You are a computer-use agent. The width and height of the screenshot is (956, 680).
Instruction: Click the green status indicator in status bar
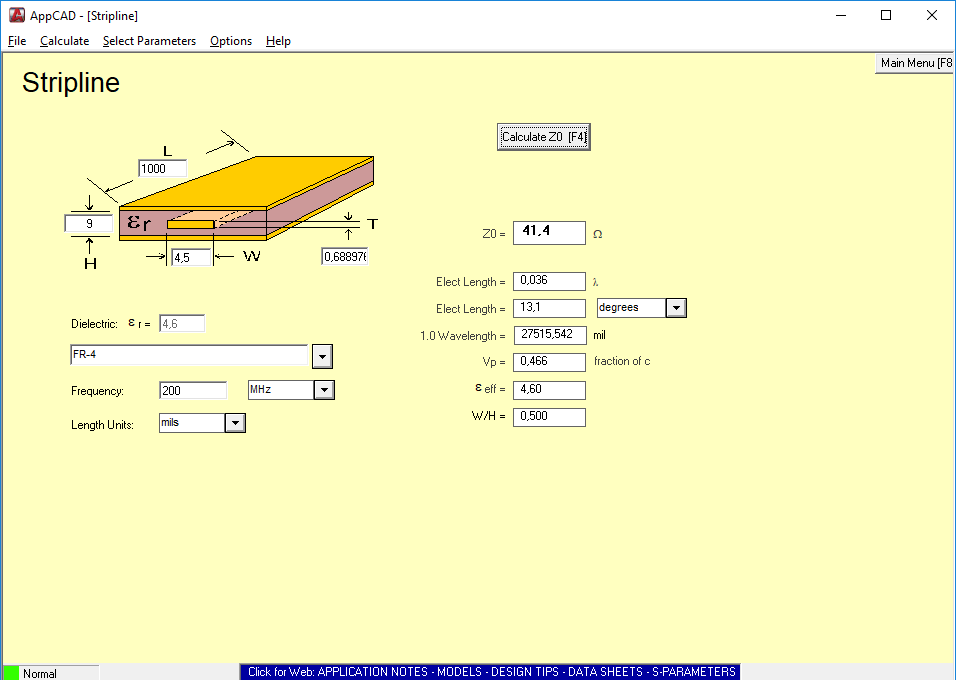click(x=12, y=673)
